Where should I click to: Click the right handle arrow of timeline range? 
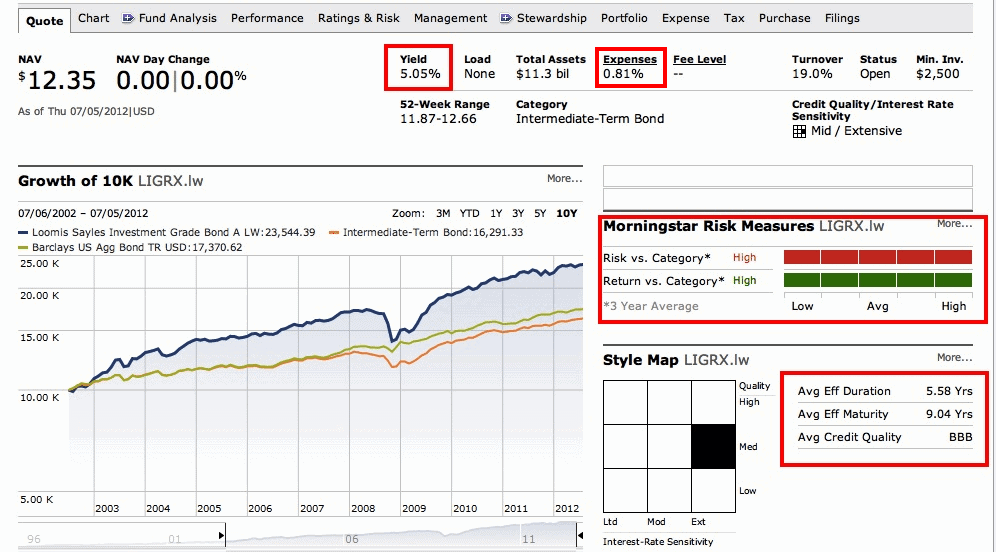point(580,535)
